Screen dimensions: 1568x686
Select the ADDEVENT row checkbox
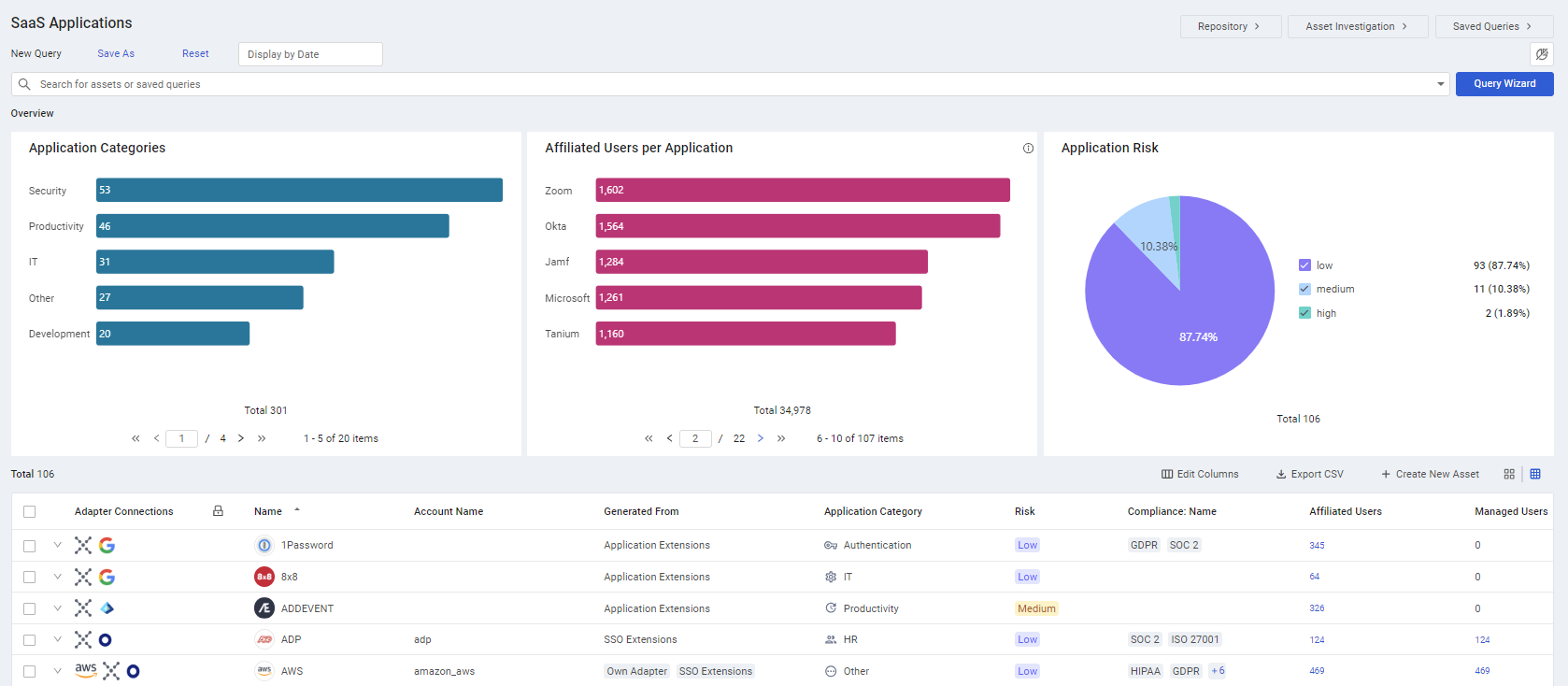click(30, 608)
